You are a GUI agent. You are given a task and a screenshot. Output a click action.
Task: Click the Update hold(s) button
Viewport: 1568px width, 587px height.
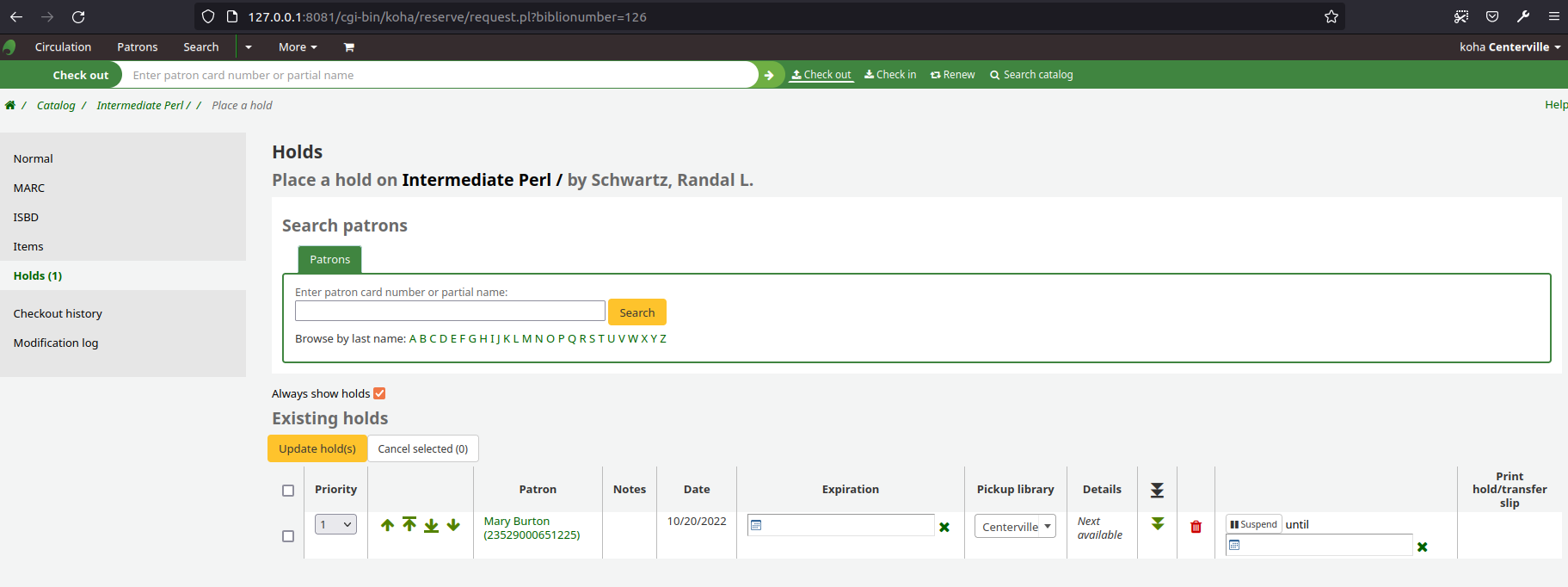(x=317, y=448)
